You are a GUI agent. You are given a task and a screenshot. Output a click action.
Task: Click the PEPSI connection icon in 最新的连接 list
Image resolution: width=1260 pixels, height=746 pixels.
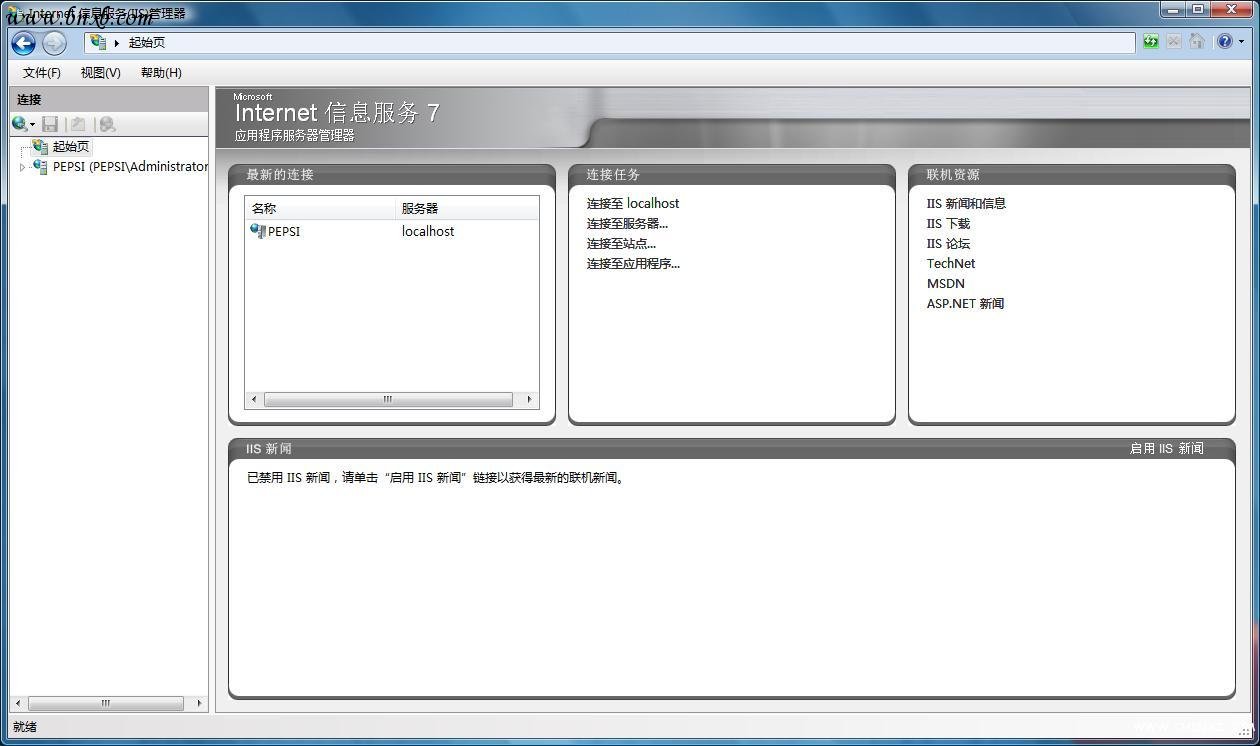pyautogui.click(x=258, y=231)
